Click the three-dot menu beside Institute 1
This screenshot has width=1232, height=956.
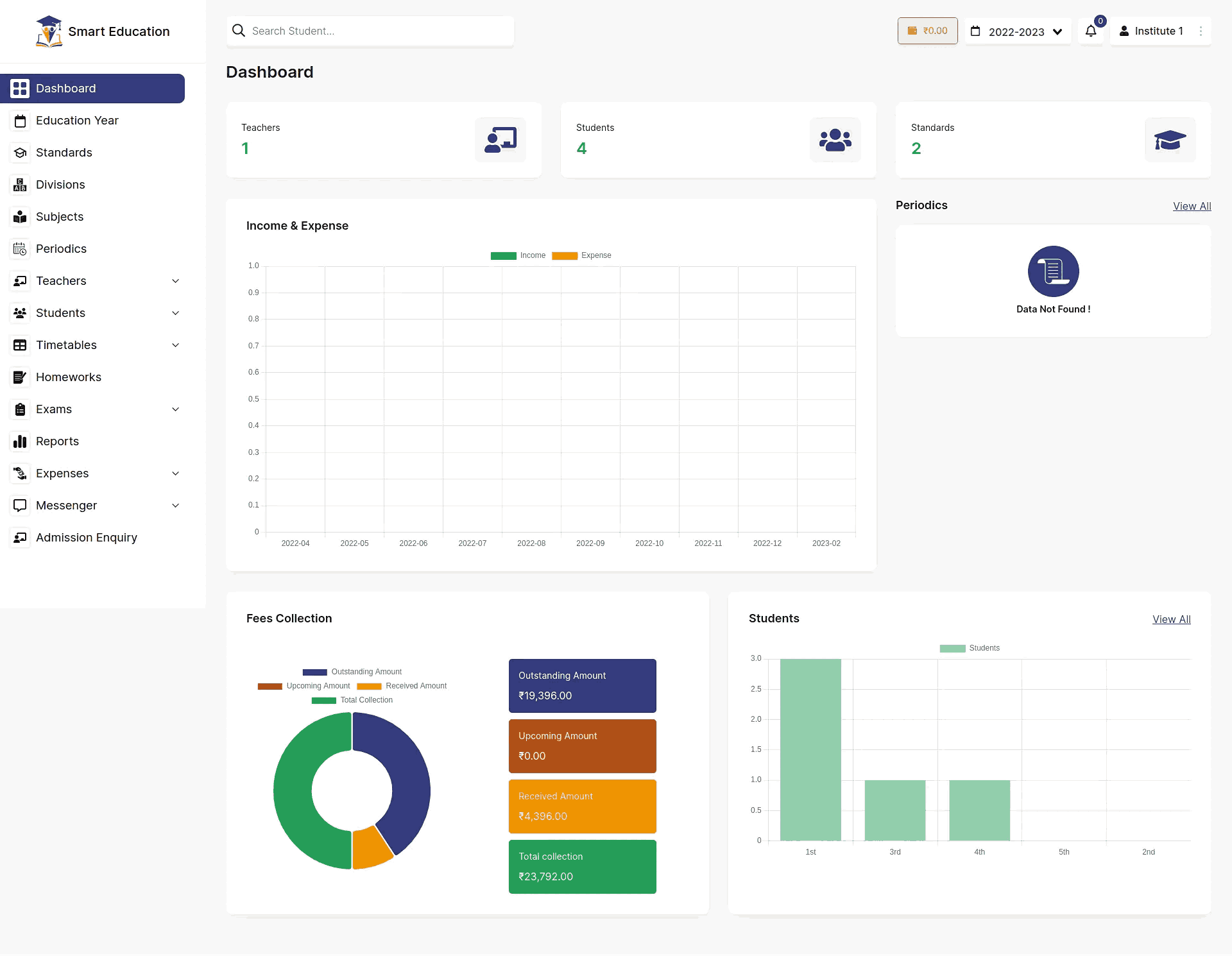pos(1201,31)
